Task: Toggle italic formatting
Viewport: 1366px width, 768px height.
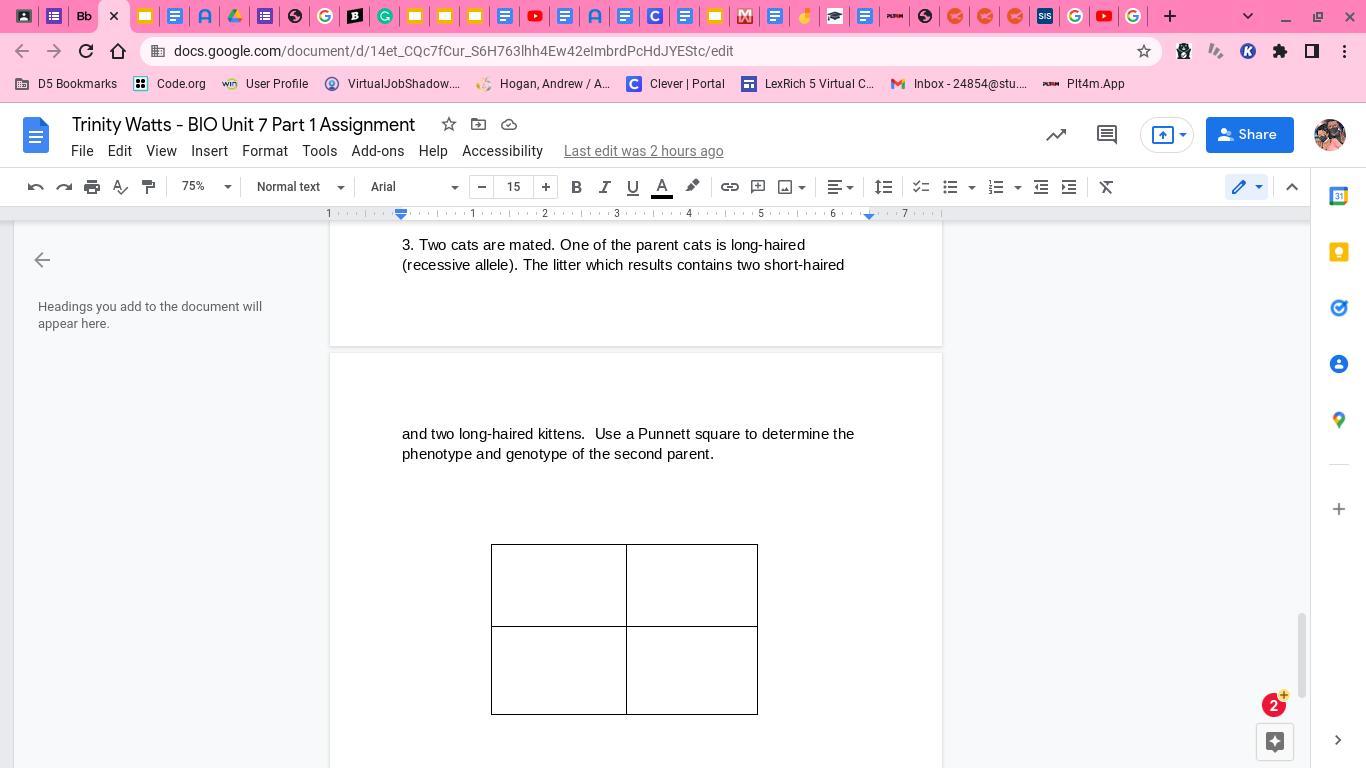Action: (604, 187)
